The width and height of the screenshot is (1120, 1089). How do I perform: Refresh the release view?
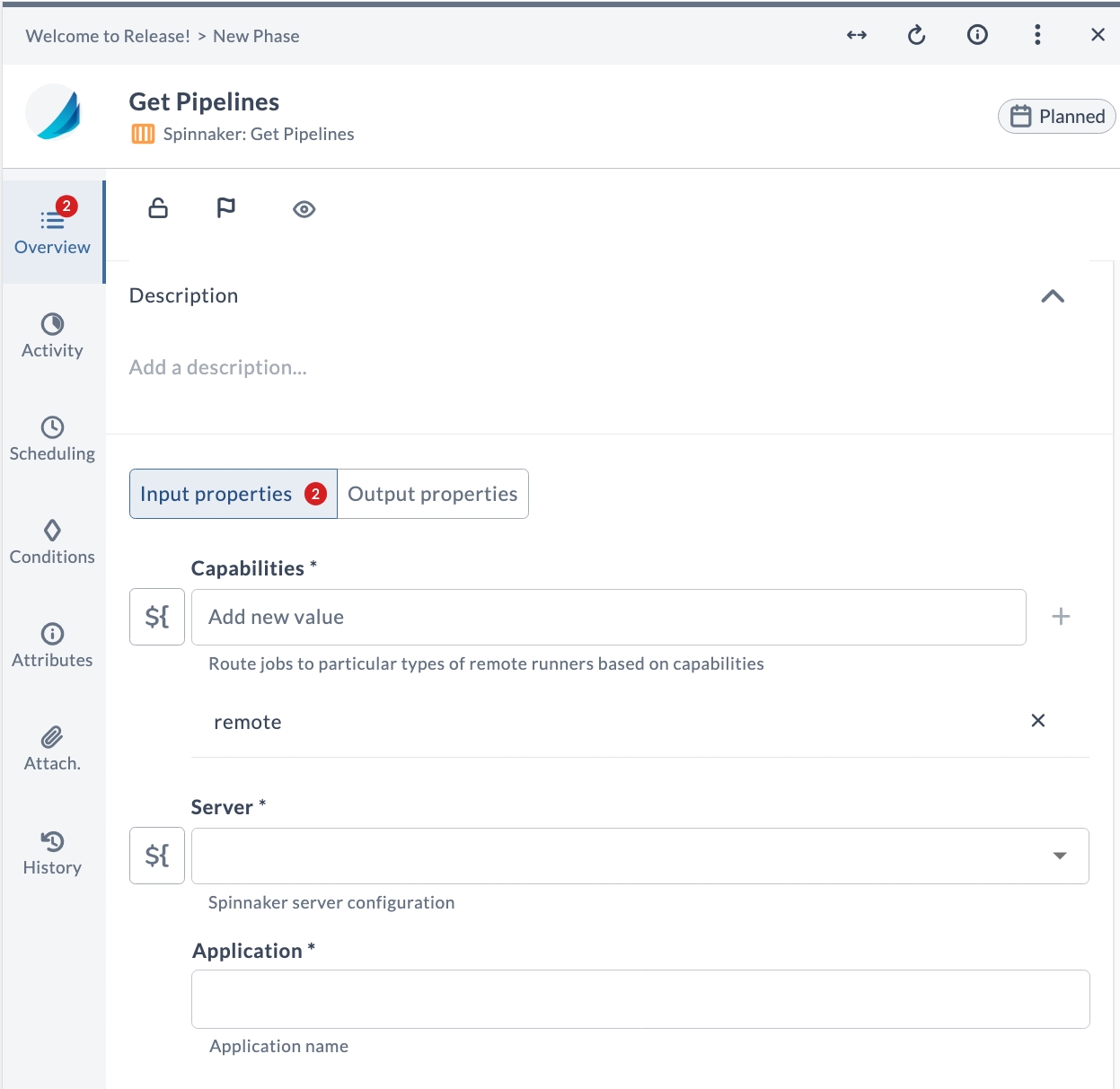[916, 35]
